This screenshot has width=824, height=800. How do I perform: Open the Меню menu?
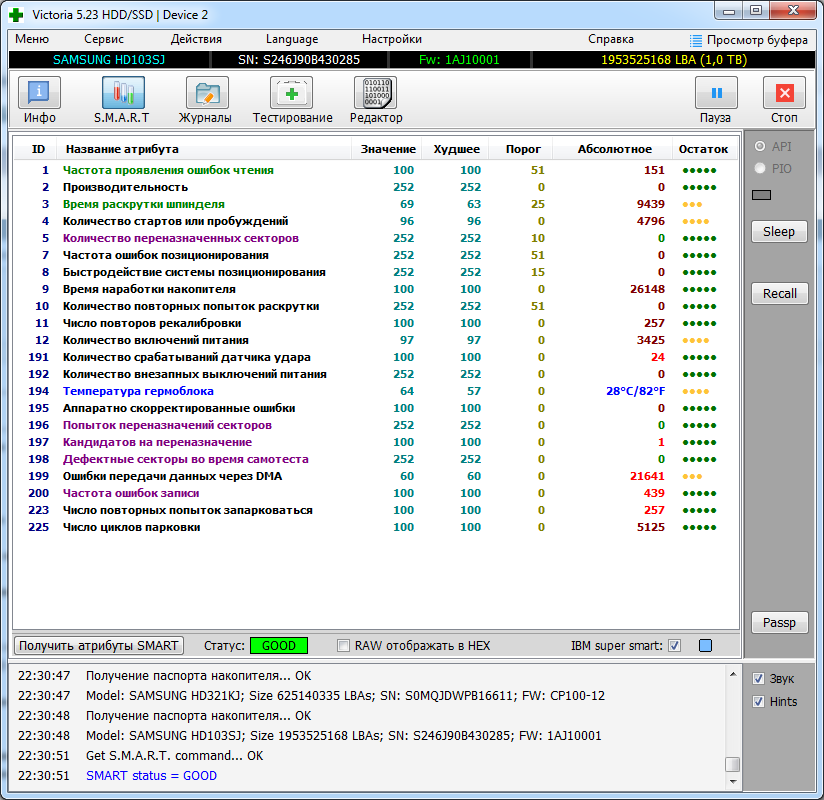(32, 39)
